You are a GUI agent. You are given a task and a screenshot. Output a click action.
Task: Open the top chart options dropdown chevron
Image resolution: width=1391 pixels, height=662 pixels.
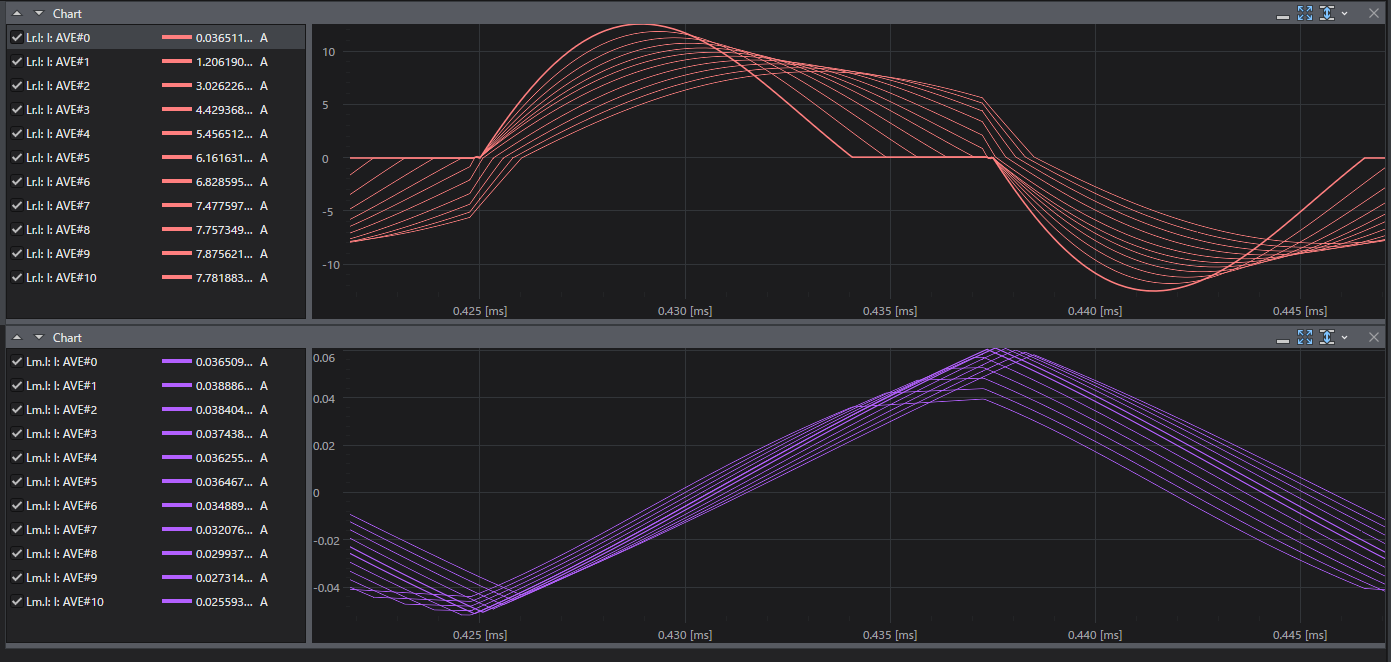coord(1345,14)
